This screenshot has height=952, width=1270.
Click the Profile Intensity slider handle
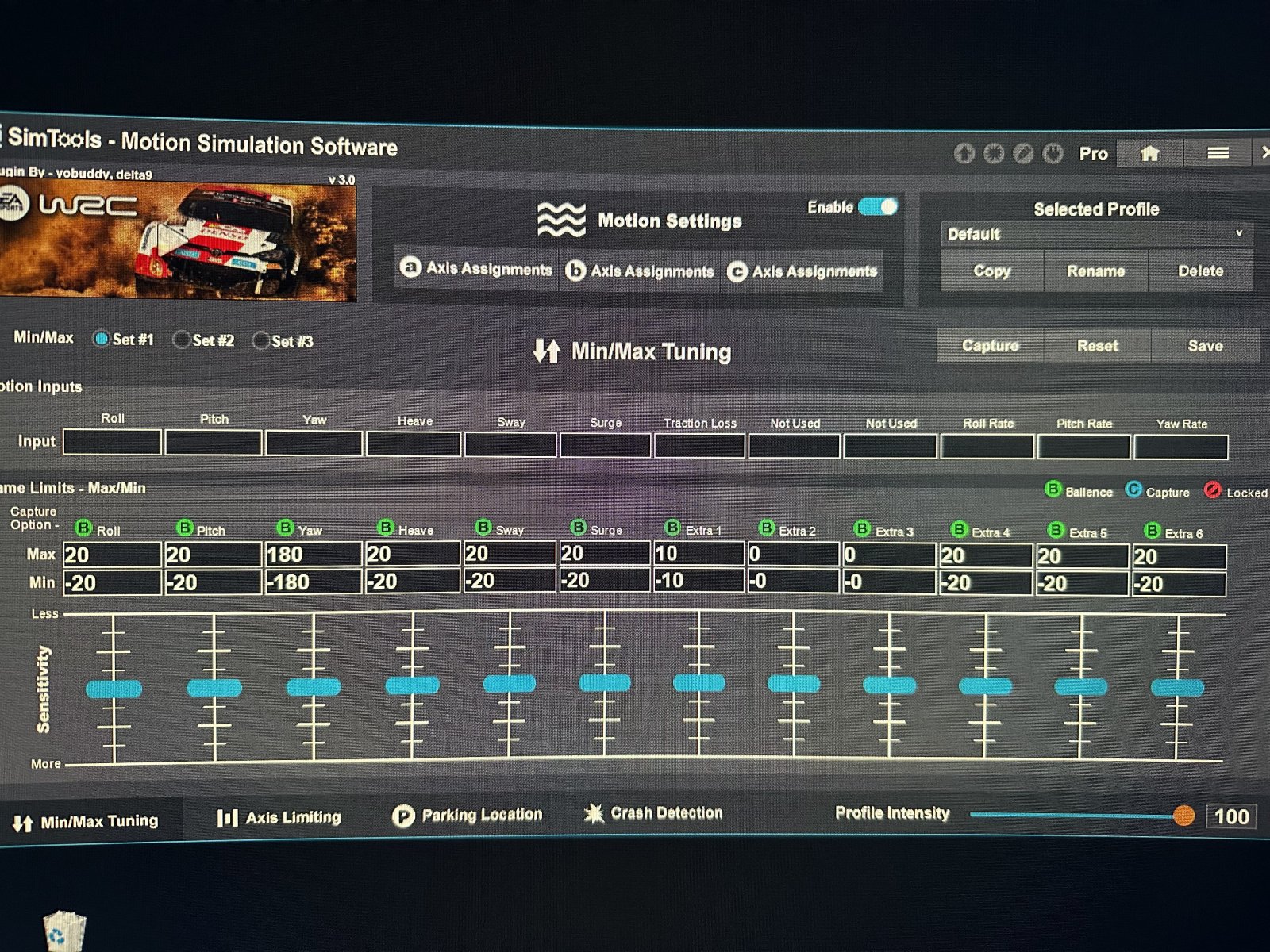click(1183, 816)
